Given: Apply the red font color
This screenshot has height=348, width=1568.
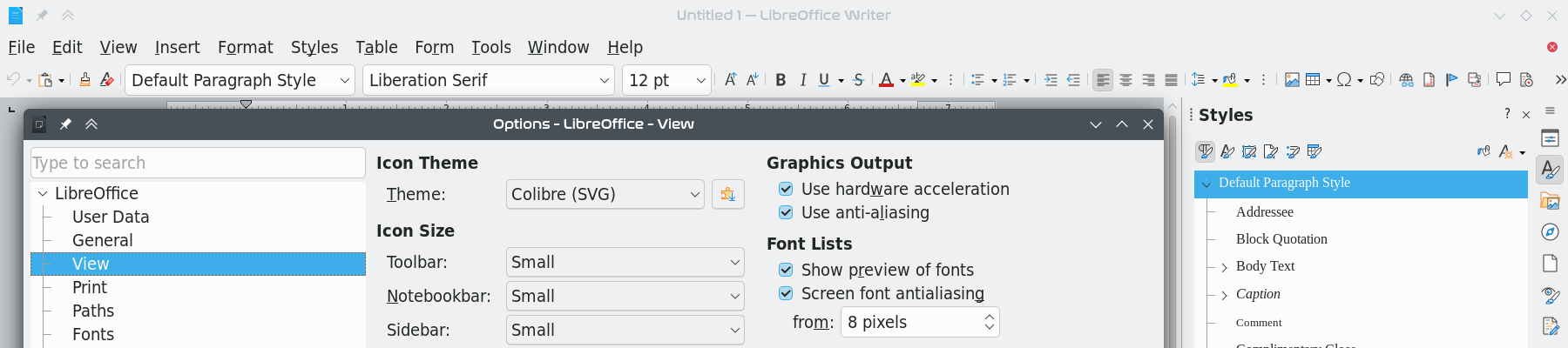Looking at the screenshot, I should click(x=886, y=80).
